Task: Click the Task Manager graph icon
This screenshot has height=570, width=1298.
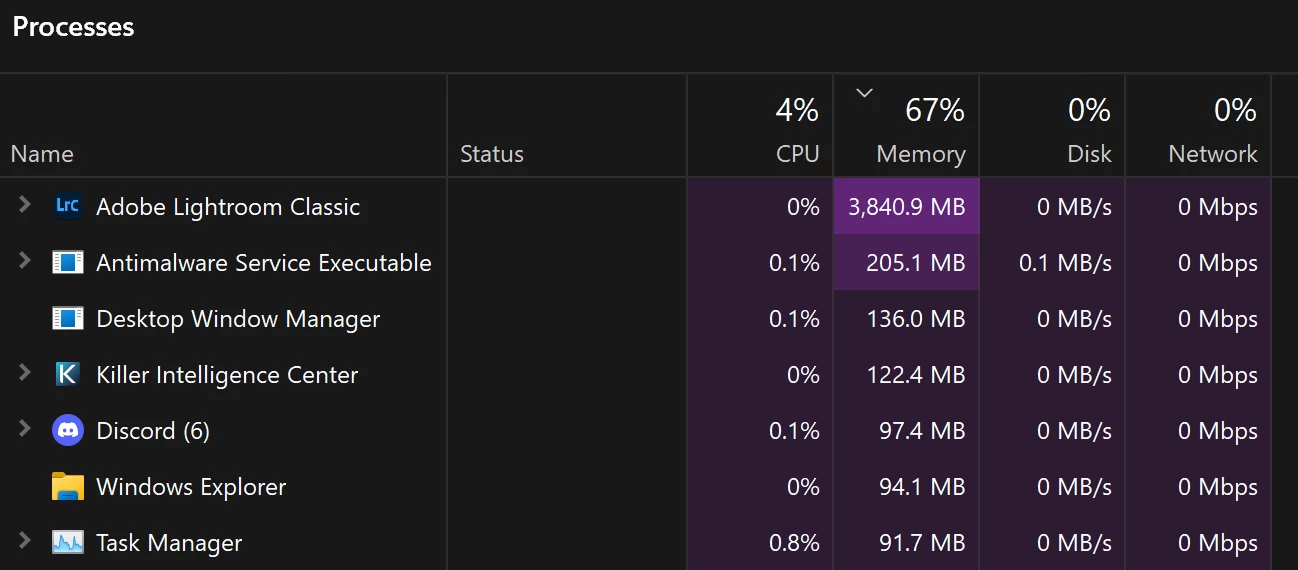Action: point(67,543)
